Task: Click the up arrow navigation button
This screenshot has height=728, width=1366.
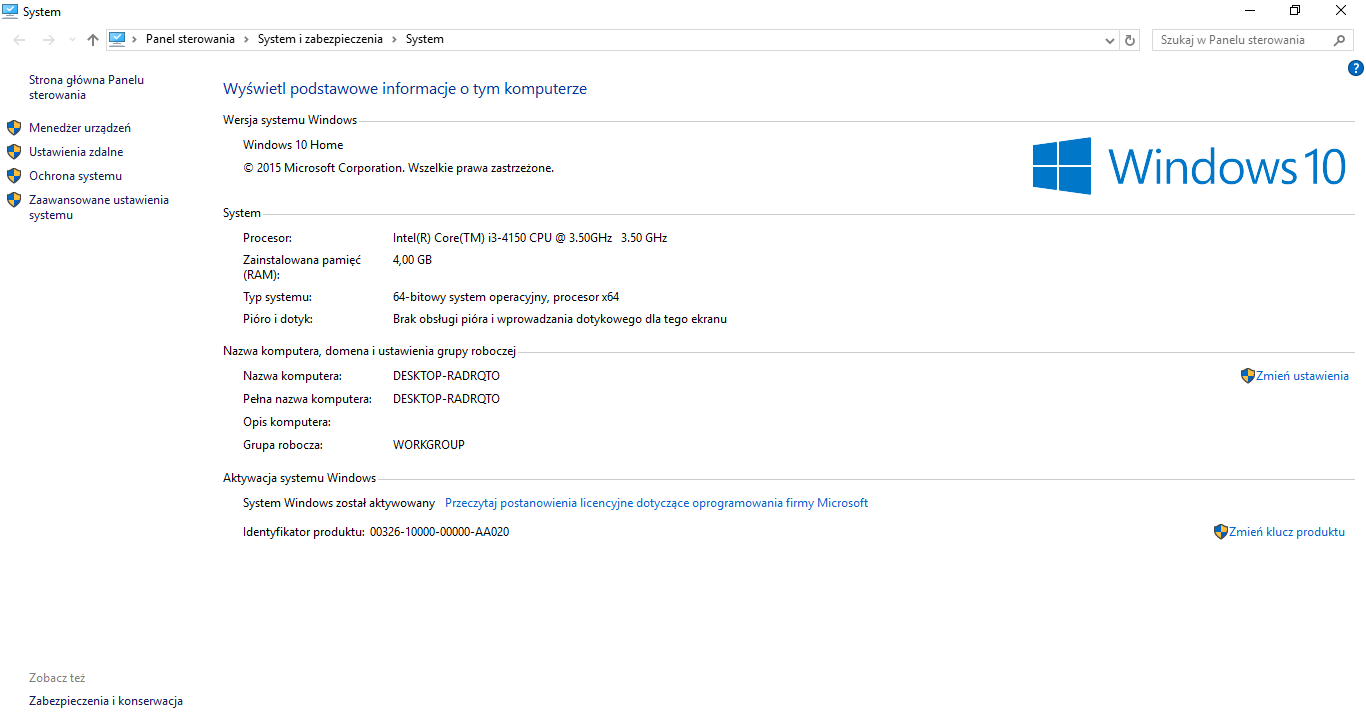Action: click(93, 40)
